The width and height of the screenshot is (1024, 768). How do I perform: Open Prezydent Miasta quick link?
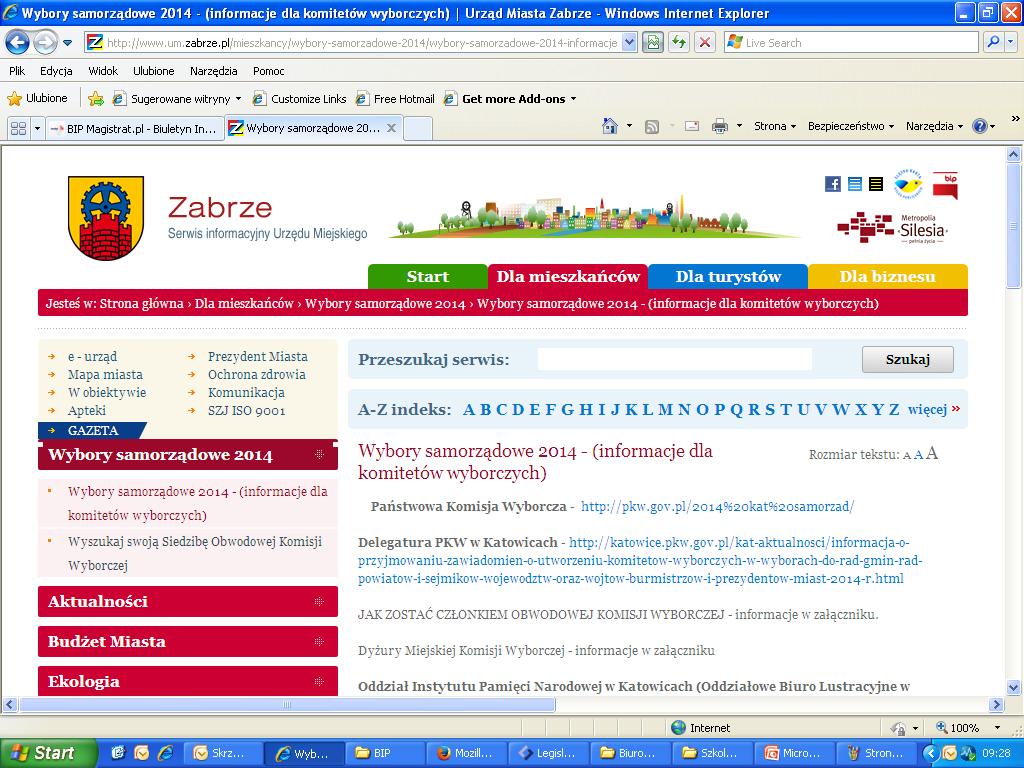tap(257, 357)
